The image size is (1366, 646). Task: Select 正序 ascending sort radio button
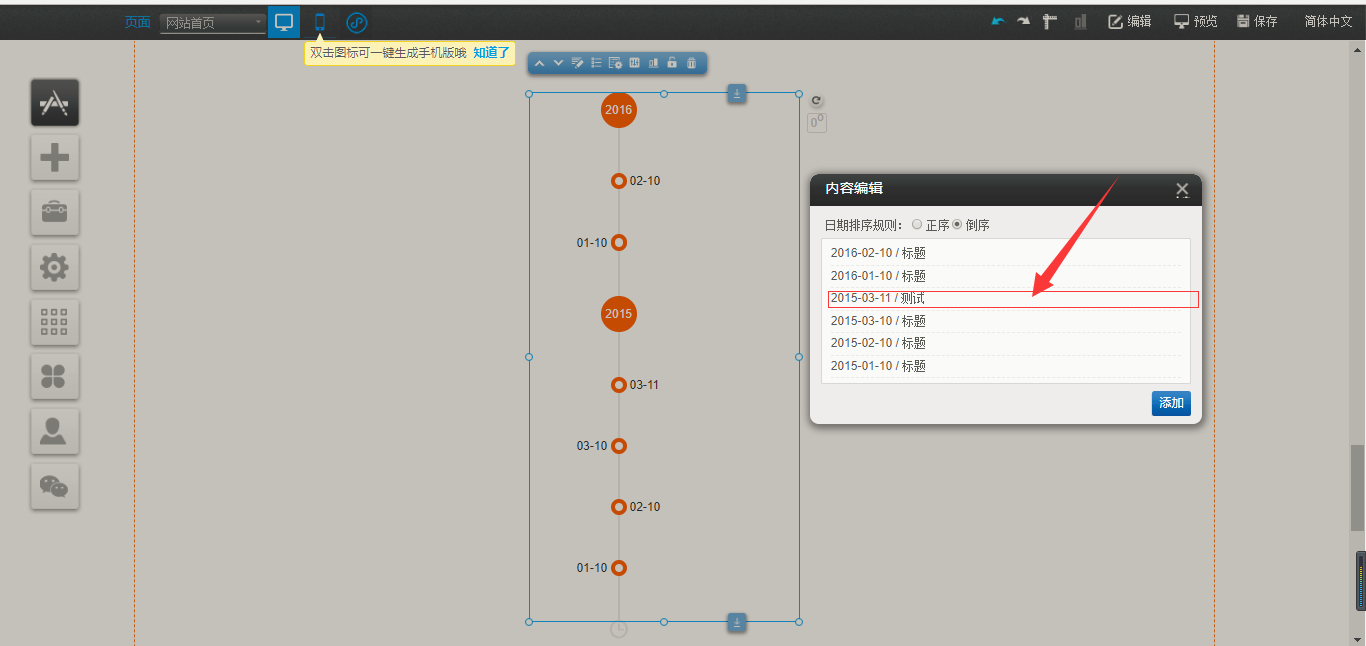(917, 225)
